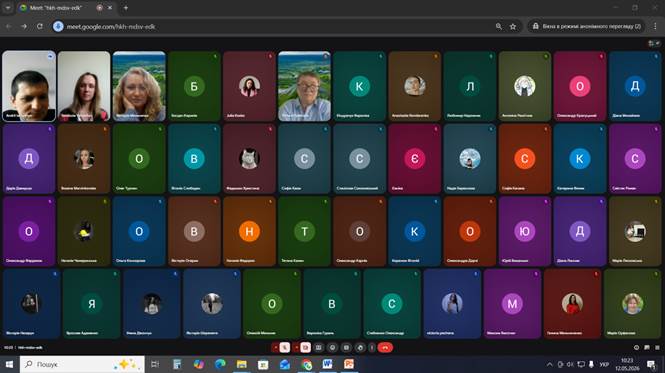The height and width of the screenshot is (373, 665).
Task: Go forward in browser history
Action: coord(24,26)
